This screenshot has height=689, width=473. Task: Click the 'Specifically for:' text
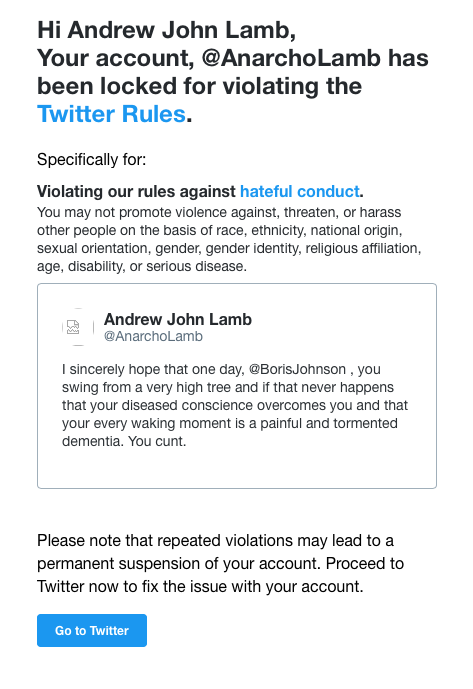click(91, 160)
